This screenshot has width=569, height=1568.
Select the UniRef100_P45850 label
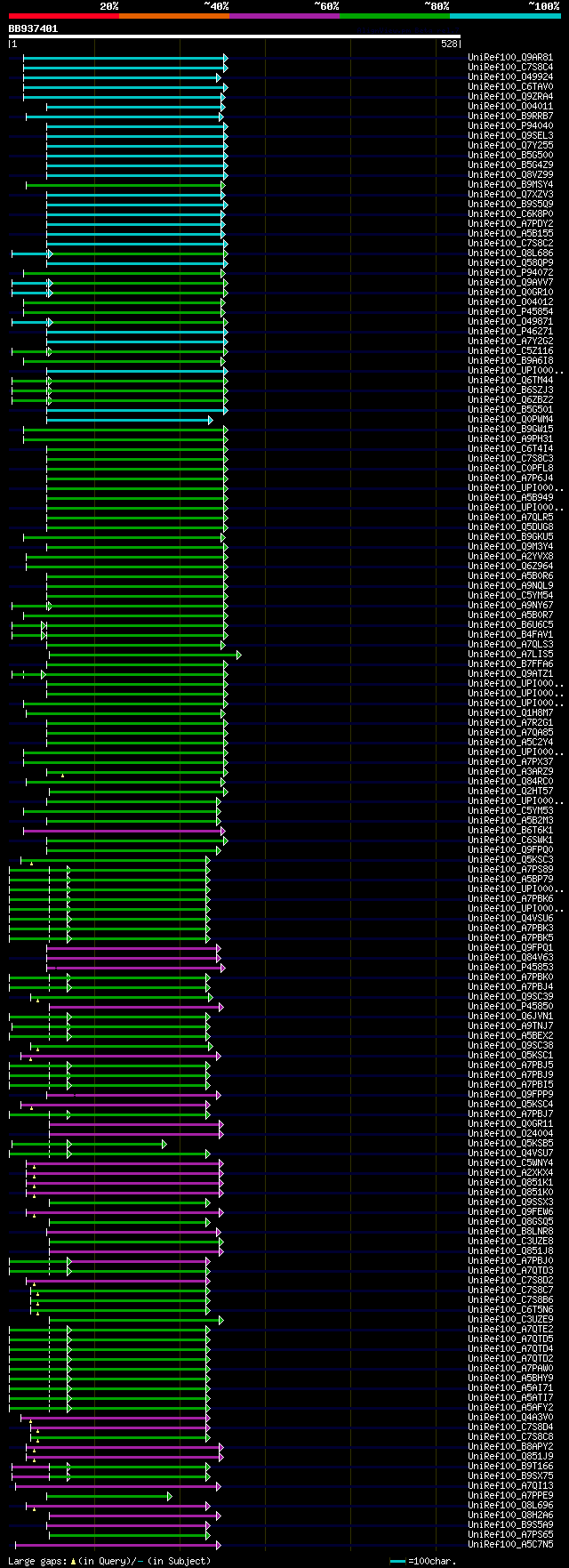510,1006
